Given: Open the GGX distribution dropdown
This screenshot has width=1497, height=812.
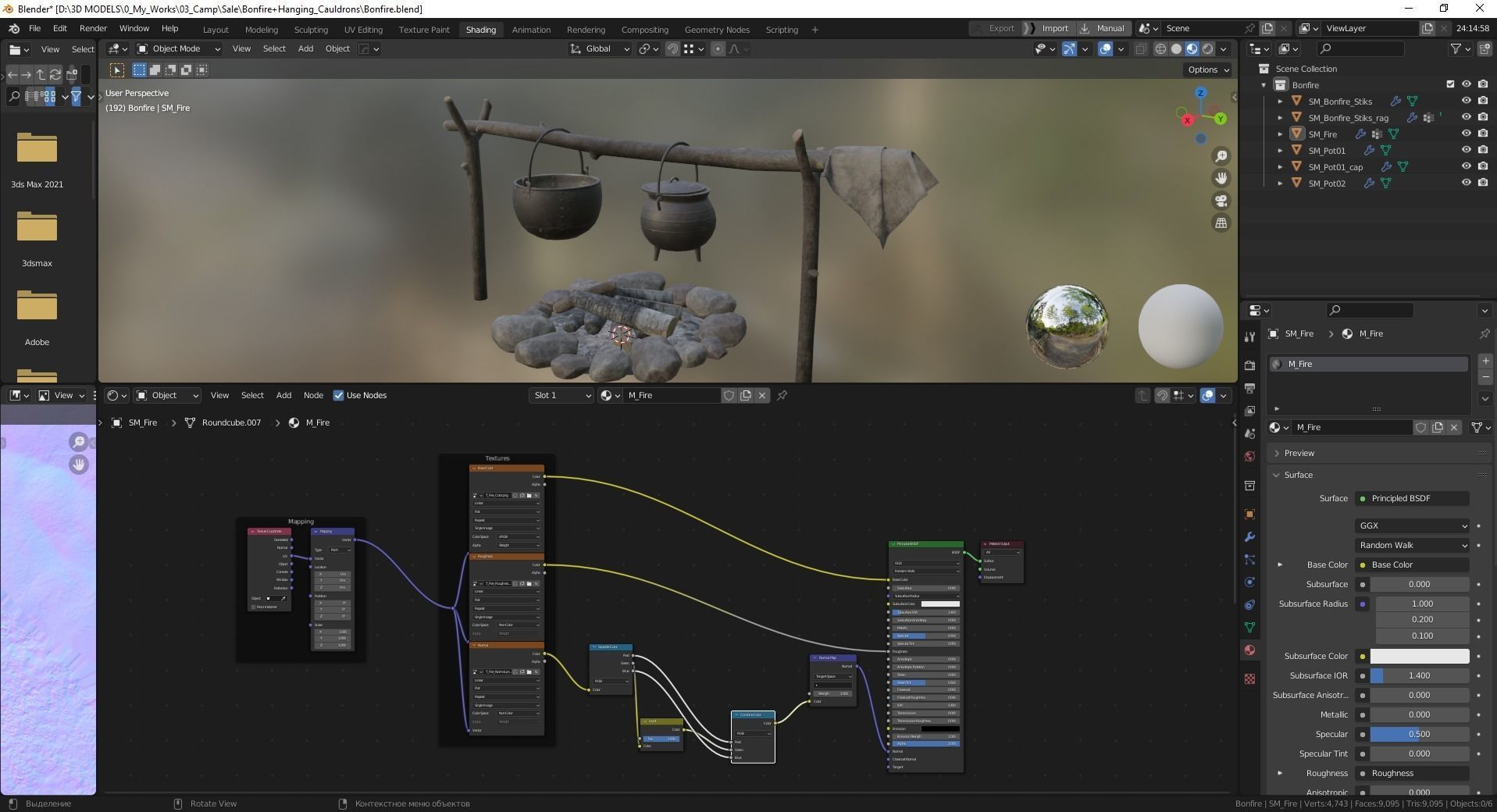Looking at the screenshot, I should tap(1411, 525).
